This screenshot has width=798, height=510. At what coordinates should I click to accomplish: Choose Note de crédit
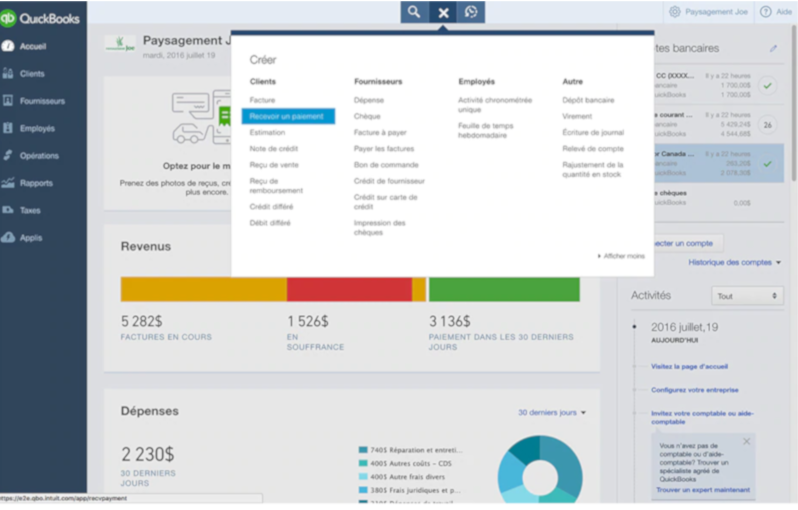274,149
